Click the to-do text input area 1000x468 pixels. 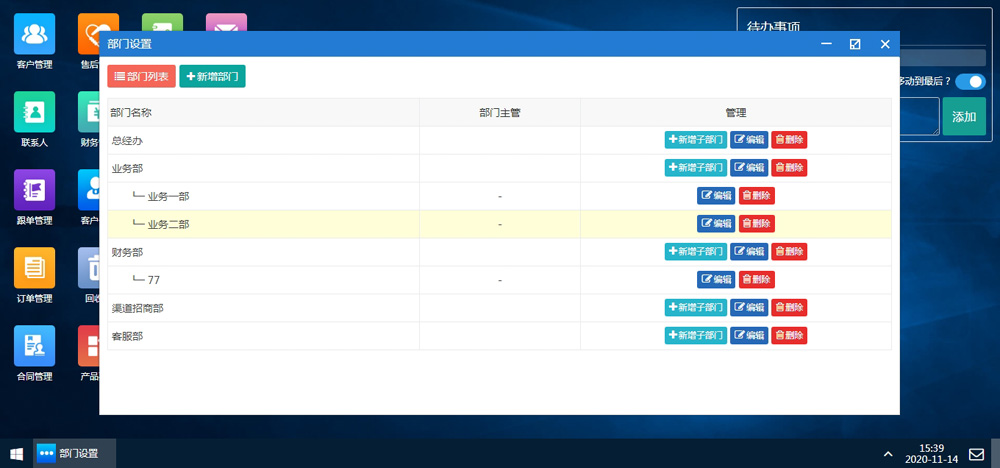pos(919,116)
